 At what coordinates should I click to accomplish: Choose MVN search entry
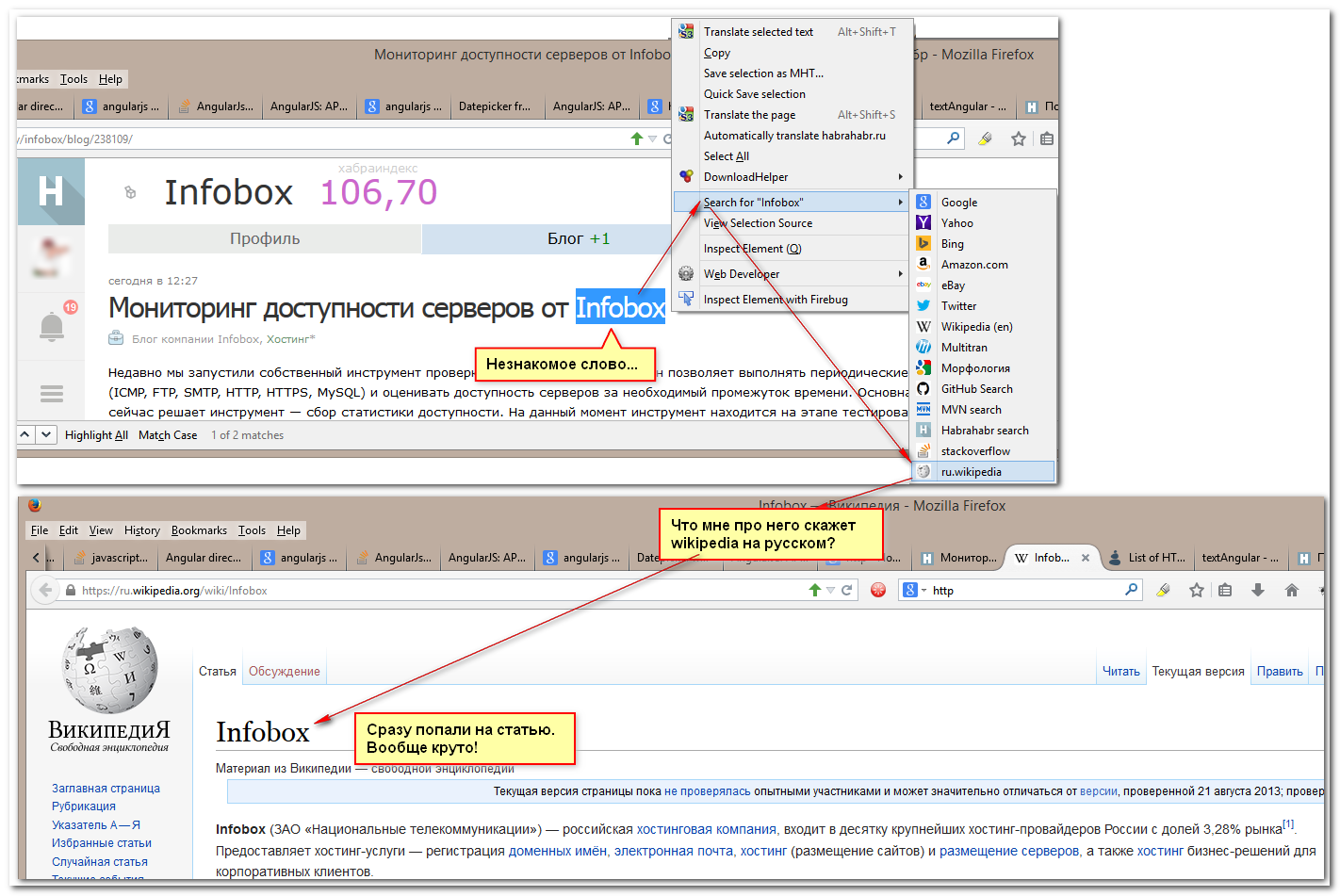(x=983, y=410)
